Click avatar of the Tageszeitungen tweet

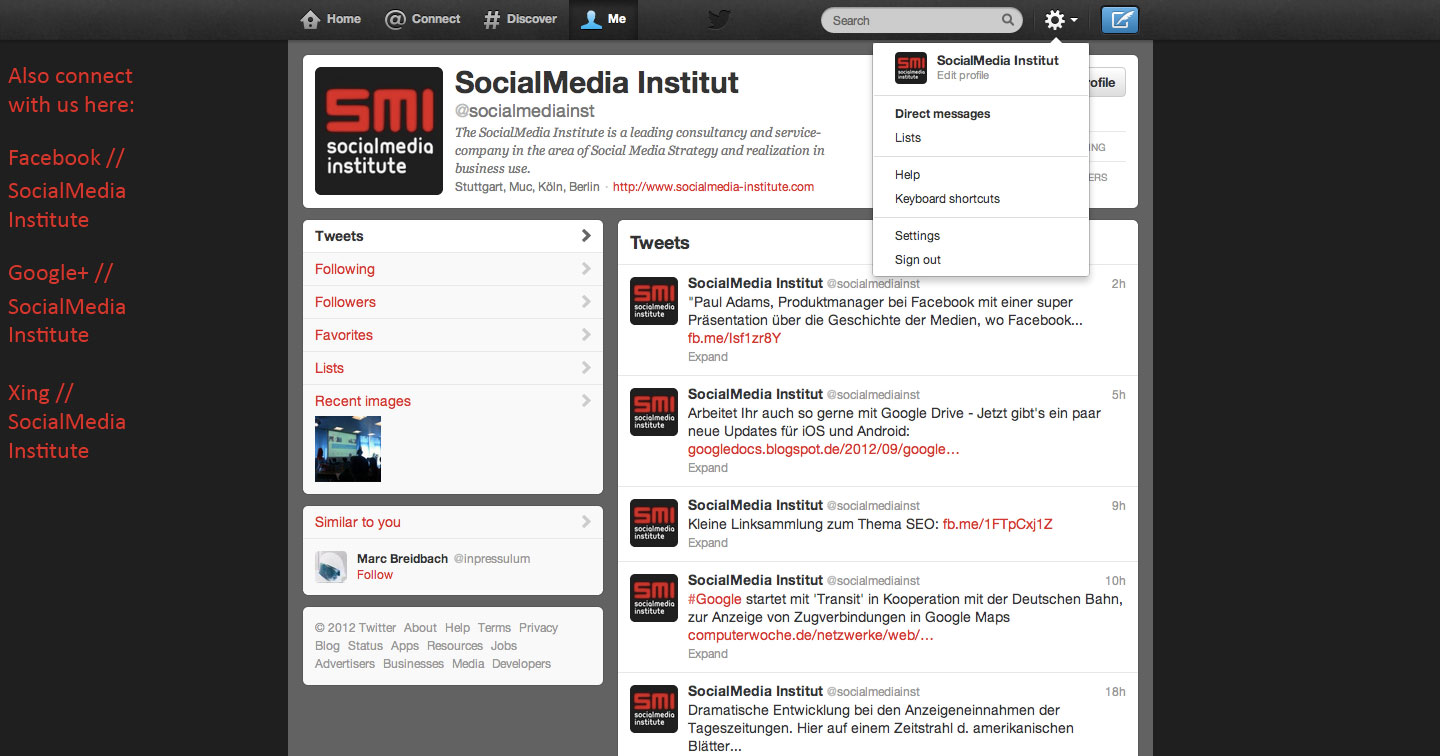654,709
